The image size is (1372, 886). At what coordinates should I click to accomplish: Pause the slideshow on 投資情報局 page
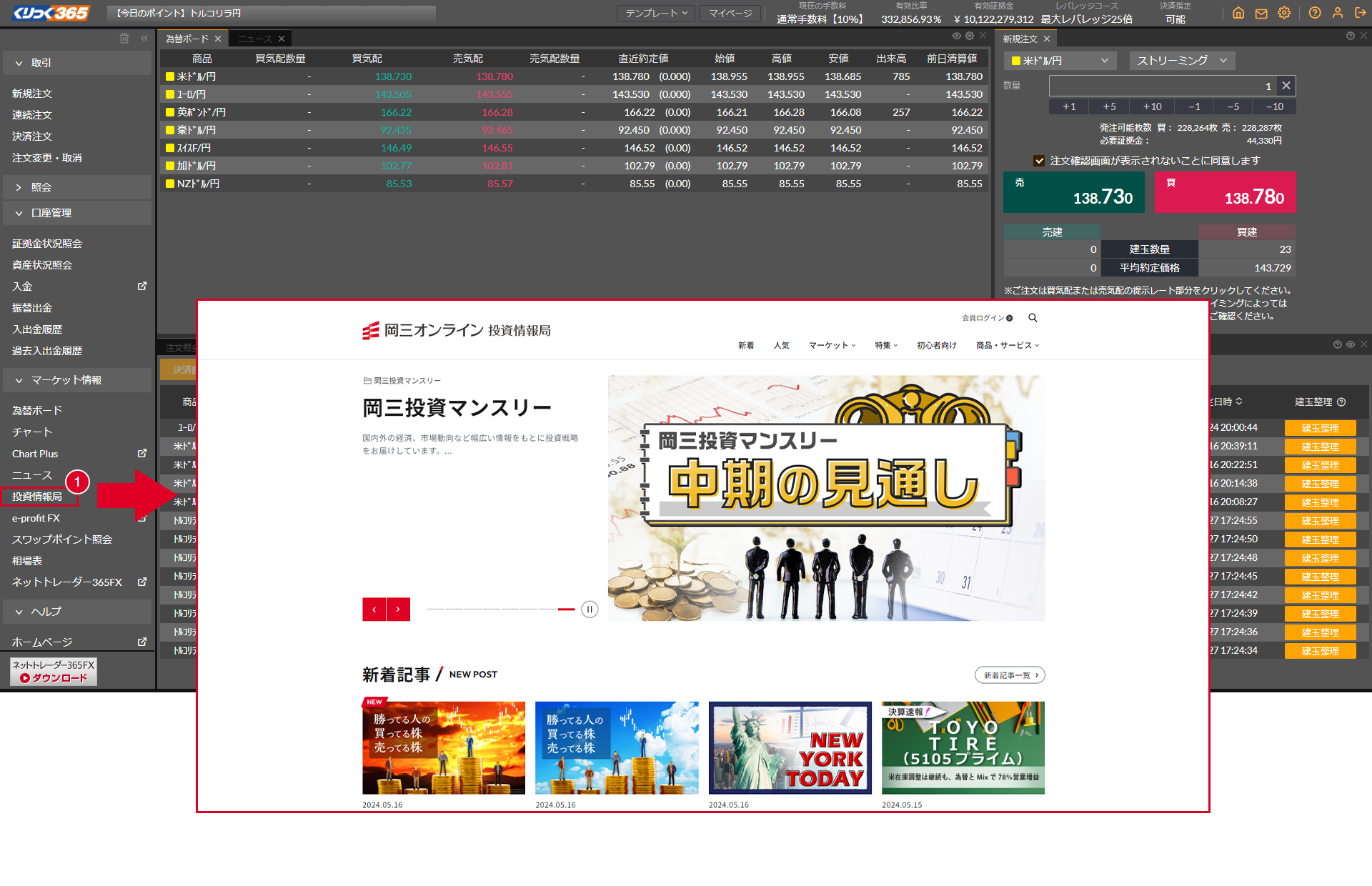coord(590,609)
